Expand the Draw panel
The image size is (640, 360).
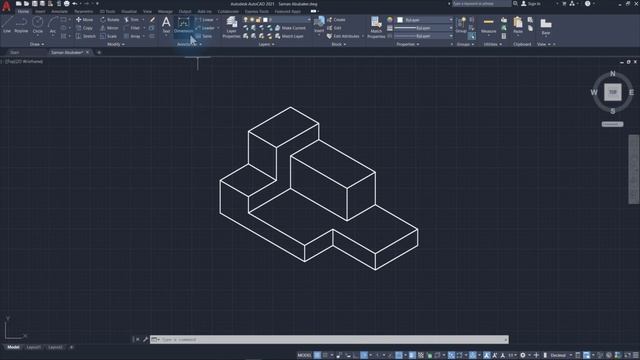37,44
